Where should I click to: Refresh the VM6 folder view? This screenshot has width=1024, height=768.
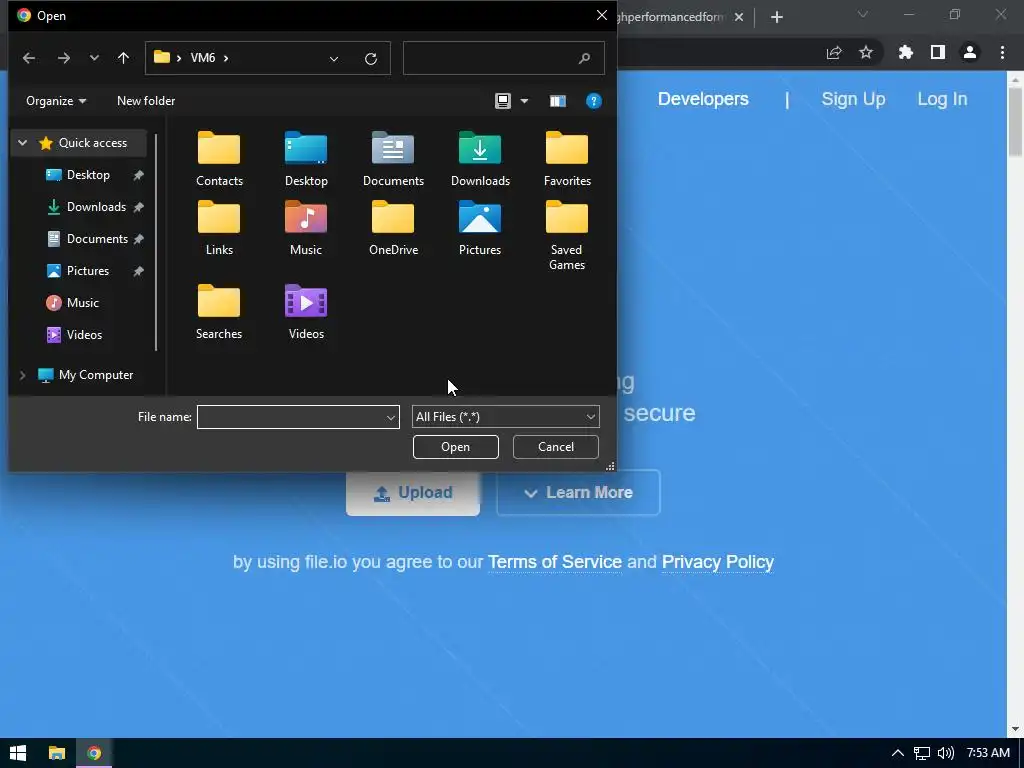click(x=371, y=59)
